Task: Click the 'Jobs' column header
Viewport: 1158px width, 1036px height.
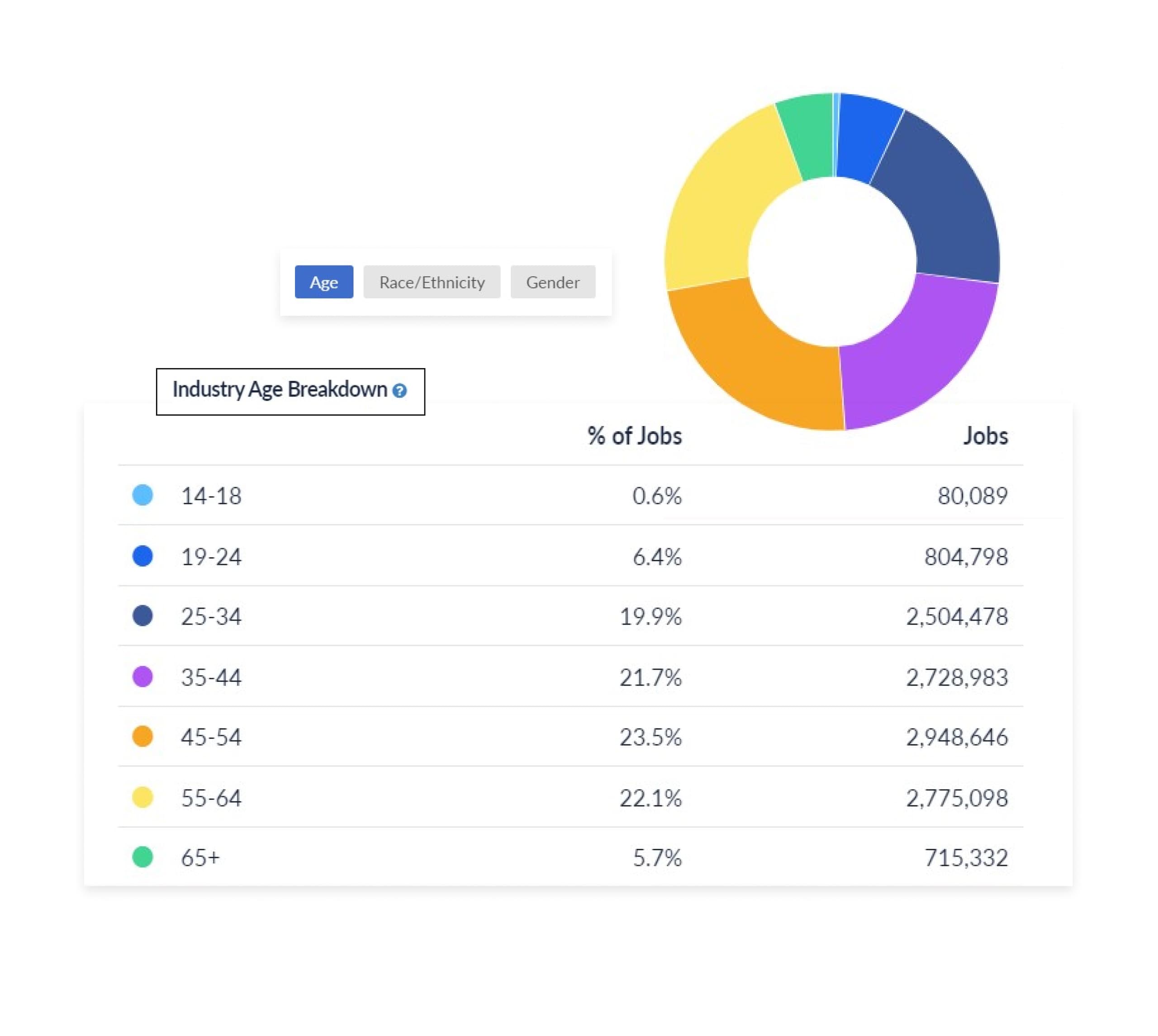Action: [x=986, y=436]
